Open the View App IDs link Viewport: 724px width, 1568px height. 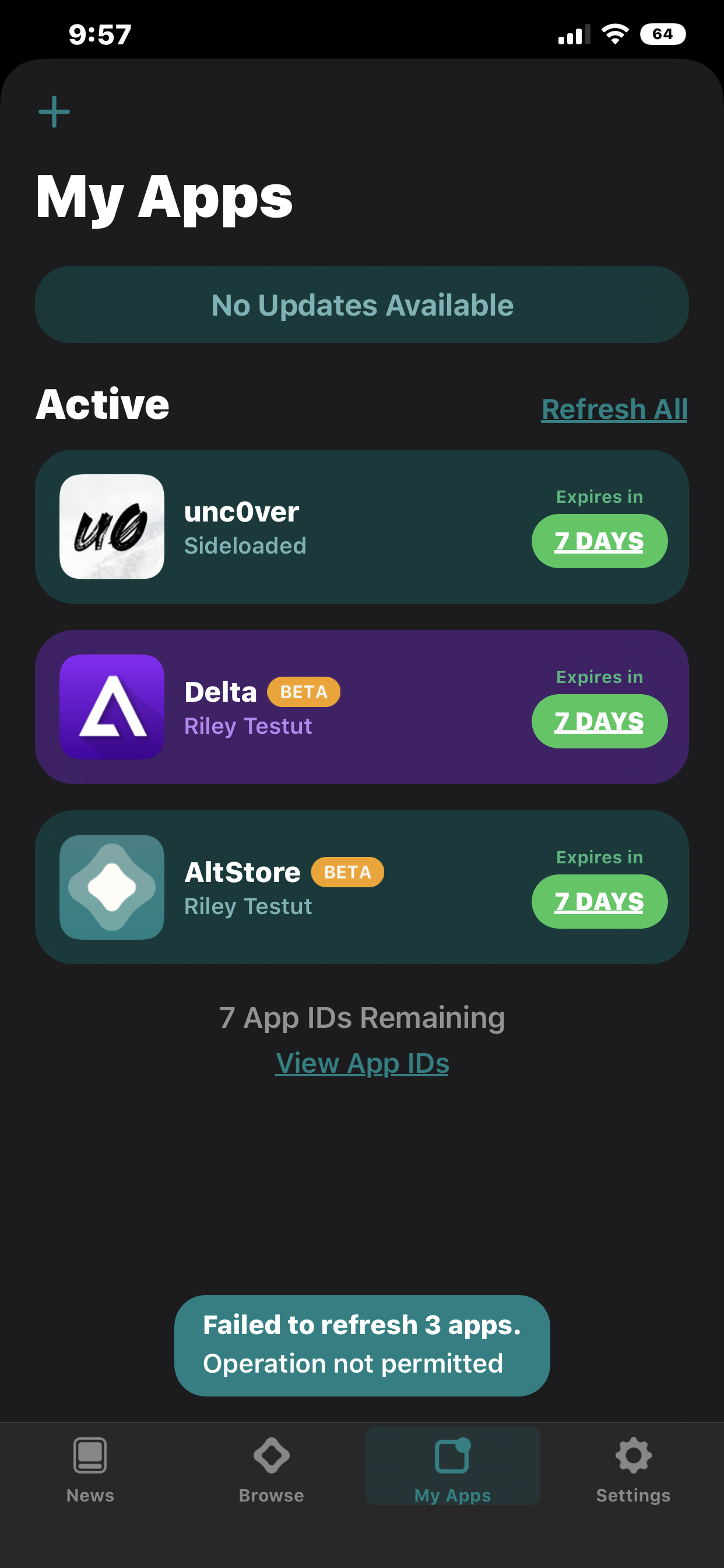[362, 1063]
